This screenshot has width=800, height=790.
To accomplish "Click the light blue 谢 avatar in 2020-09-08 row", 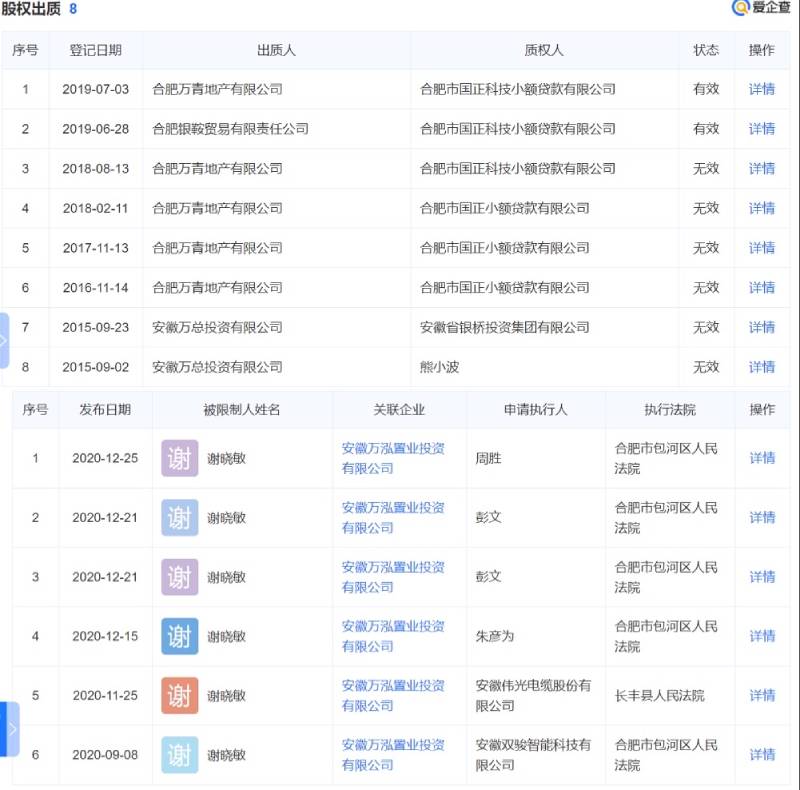I will (179, 755).
